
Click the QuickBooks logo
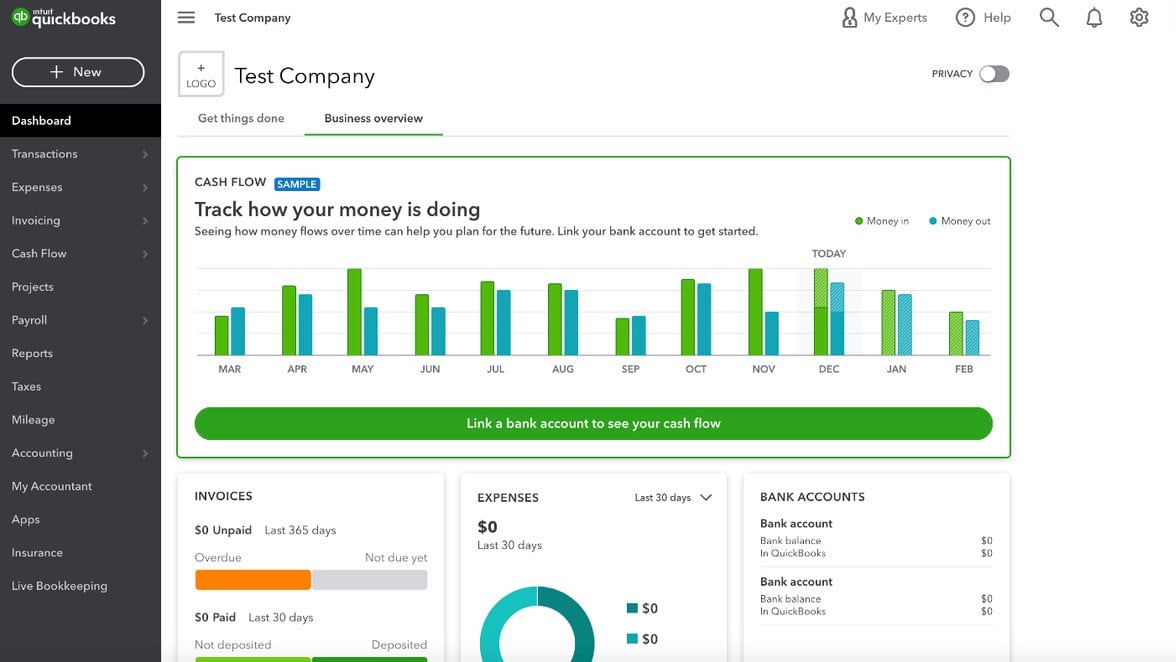pyautogui.click(x=64, y=17)
